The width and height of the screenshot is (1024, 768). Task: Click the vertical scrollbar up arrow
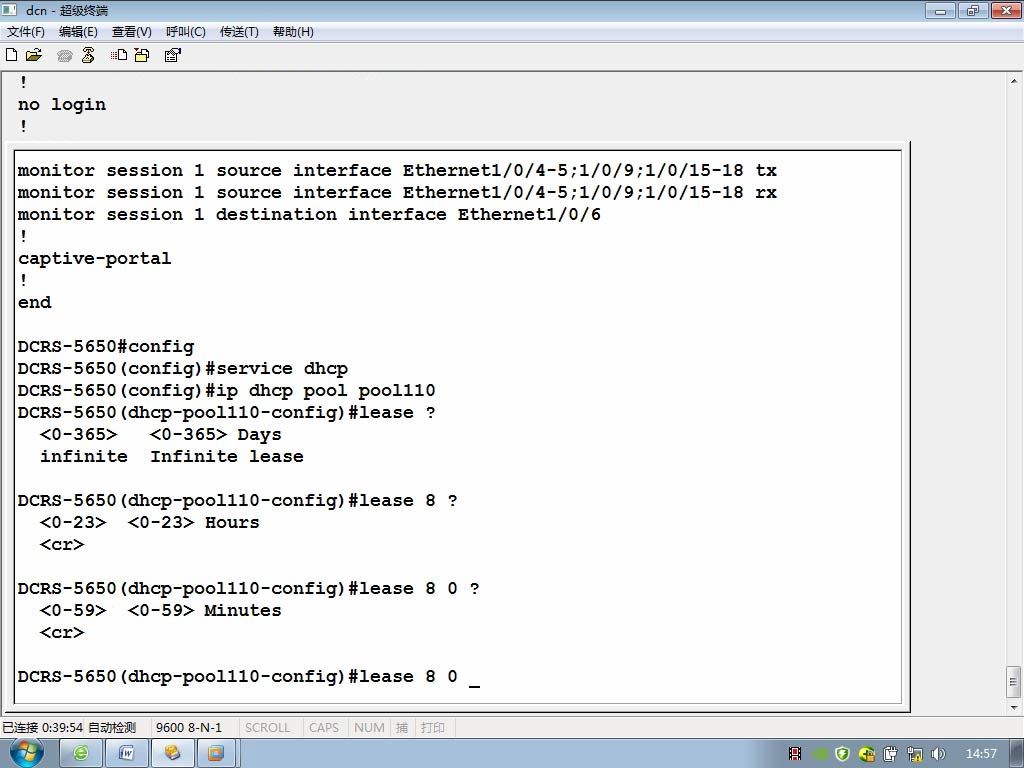tap(1014, 82)
